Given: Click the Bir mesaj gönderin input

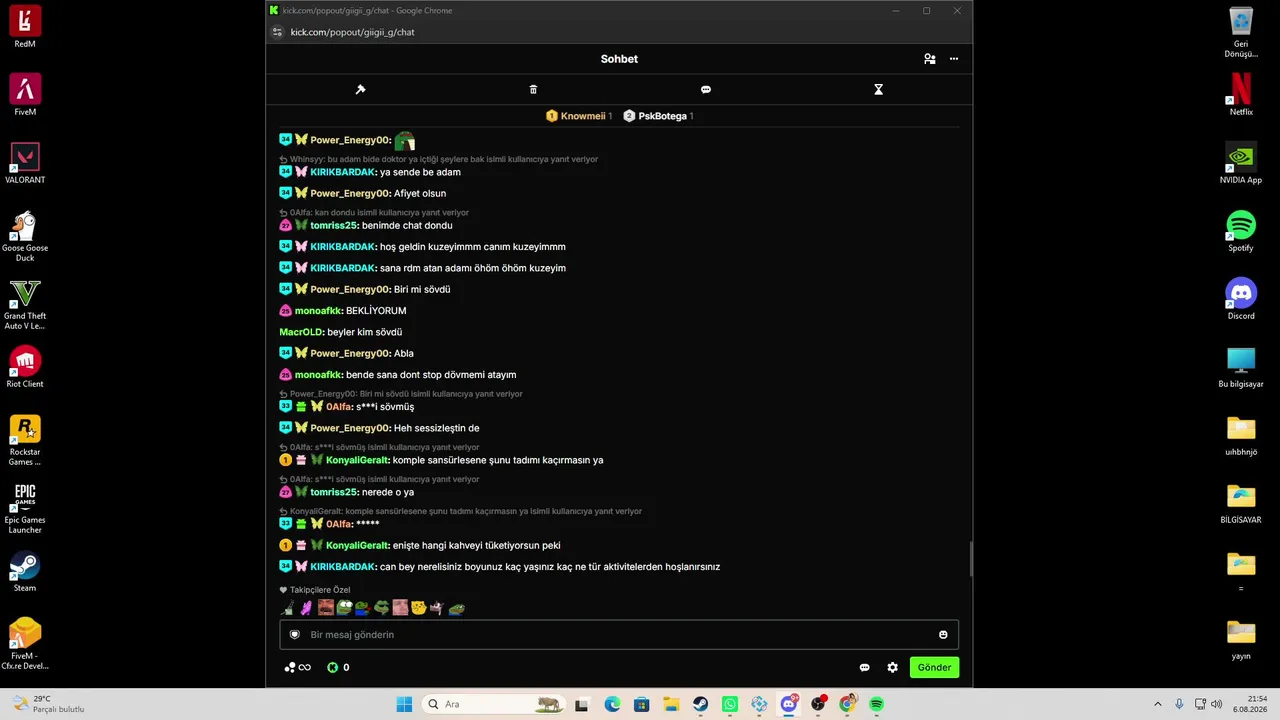Looking at the screenshot, I should (619, 634).
